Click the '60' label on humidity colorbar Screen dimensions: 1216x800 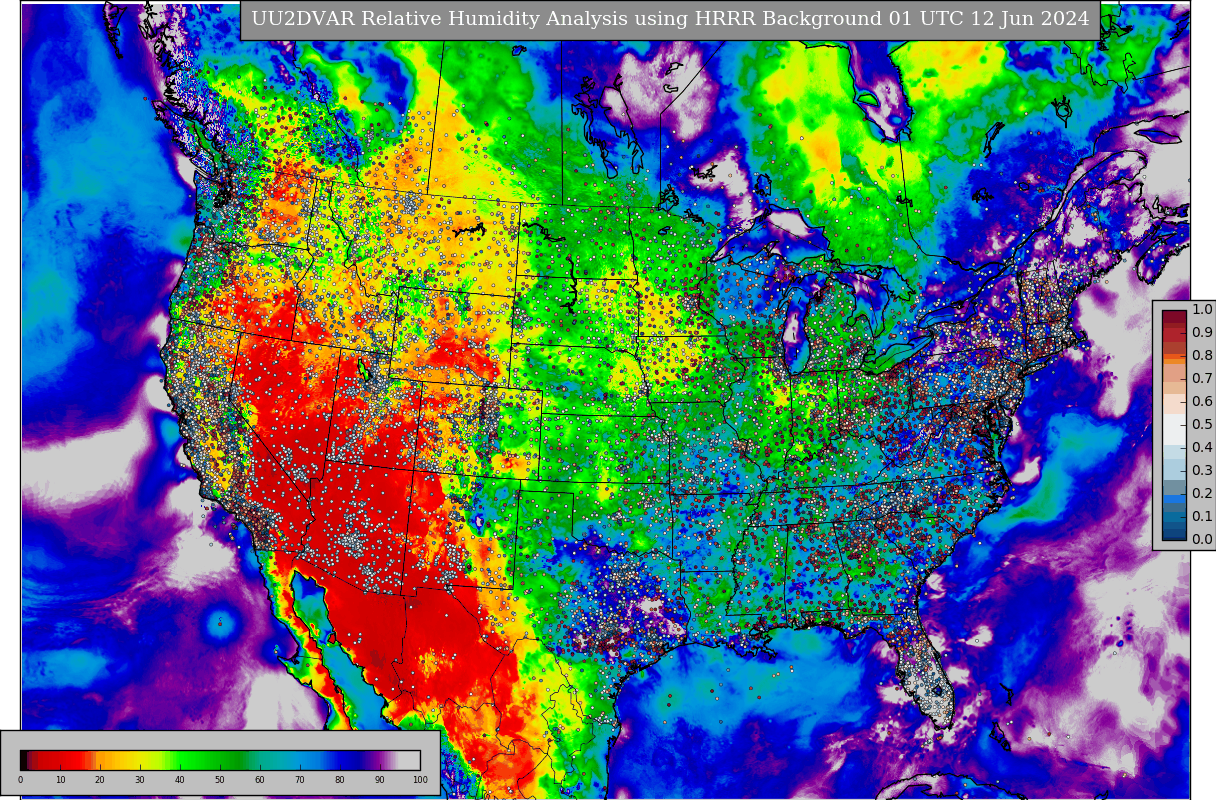point(260,780)
